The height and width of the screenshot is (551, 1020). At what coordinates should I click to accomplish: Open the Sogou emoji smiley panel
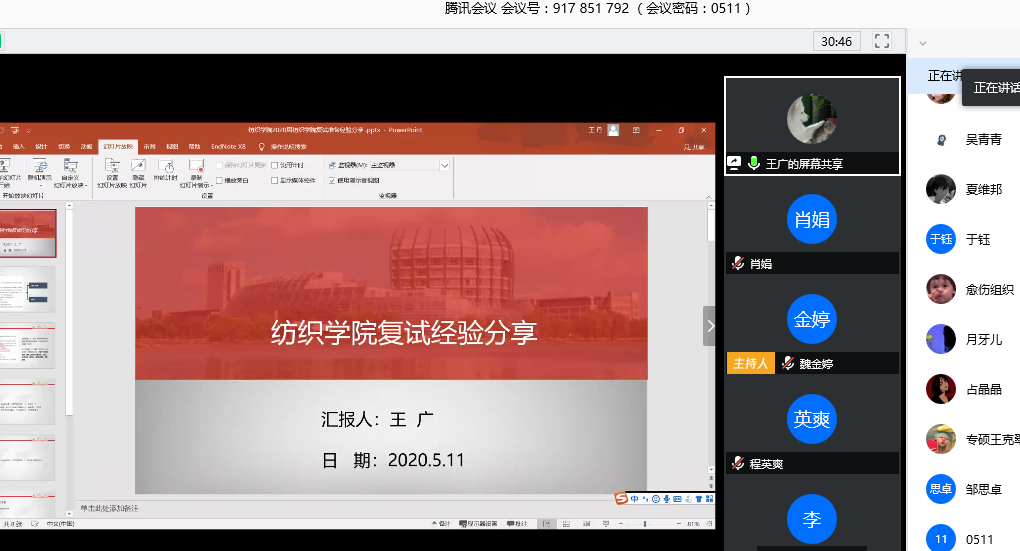point(655,499)
